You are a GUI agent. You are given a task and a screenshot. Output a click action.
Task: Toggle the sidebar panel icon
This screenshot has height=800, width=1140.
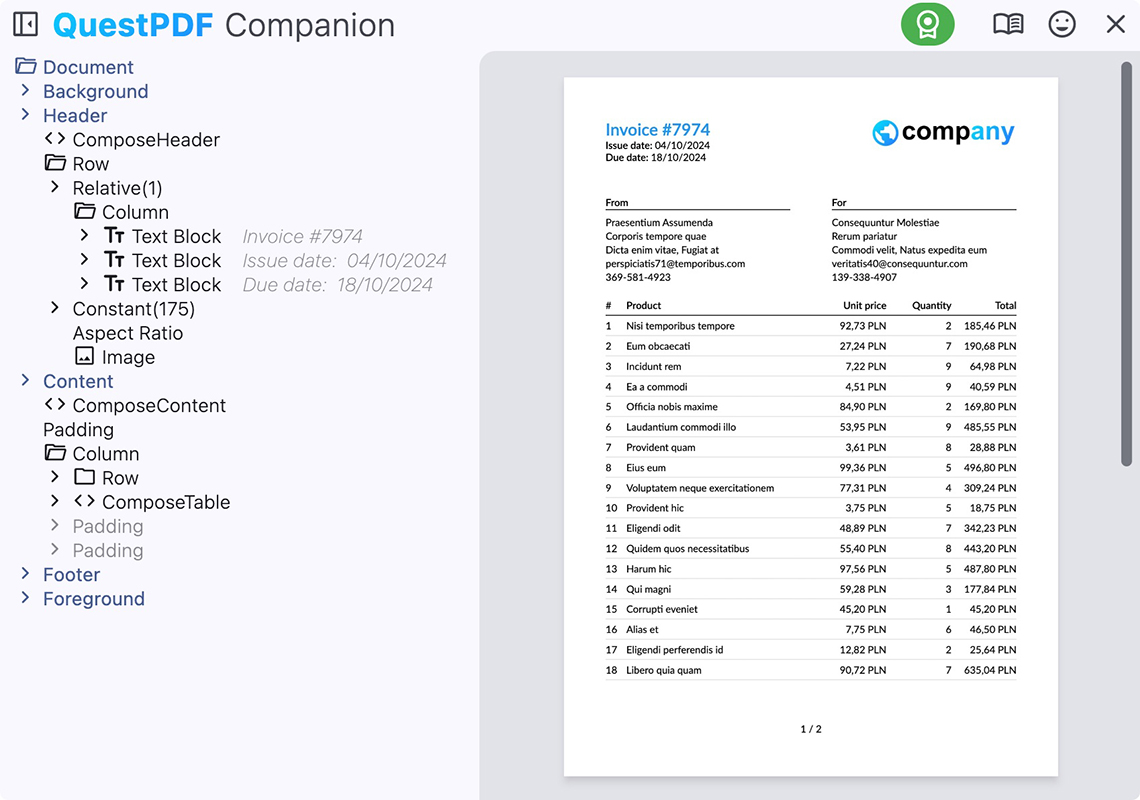[x=25, y=24]
